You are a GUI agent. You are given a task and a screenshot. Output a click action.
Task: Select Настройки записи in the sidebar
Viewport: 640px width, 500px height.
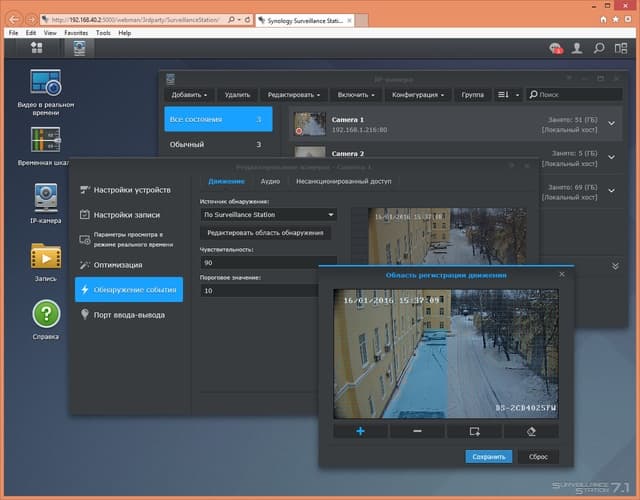[127, 214]
